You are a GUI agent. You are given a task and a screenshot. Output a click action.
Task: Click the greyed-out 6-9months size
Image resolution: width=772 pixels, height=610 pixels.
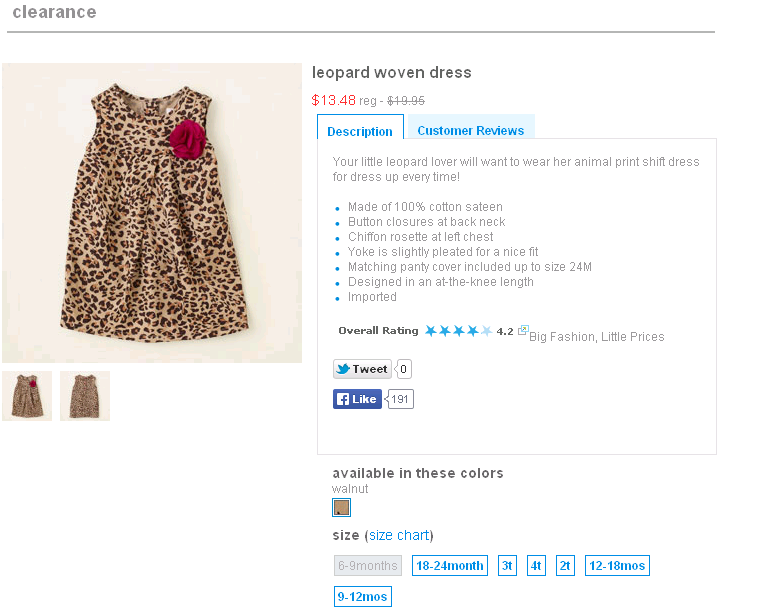(368, 565)
